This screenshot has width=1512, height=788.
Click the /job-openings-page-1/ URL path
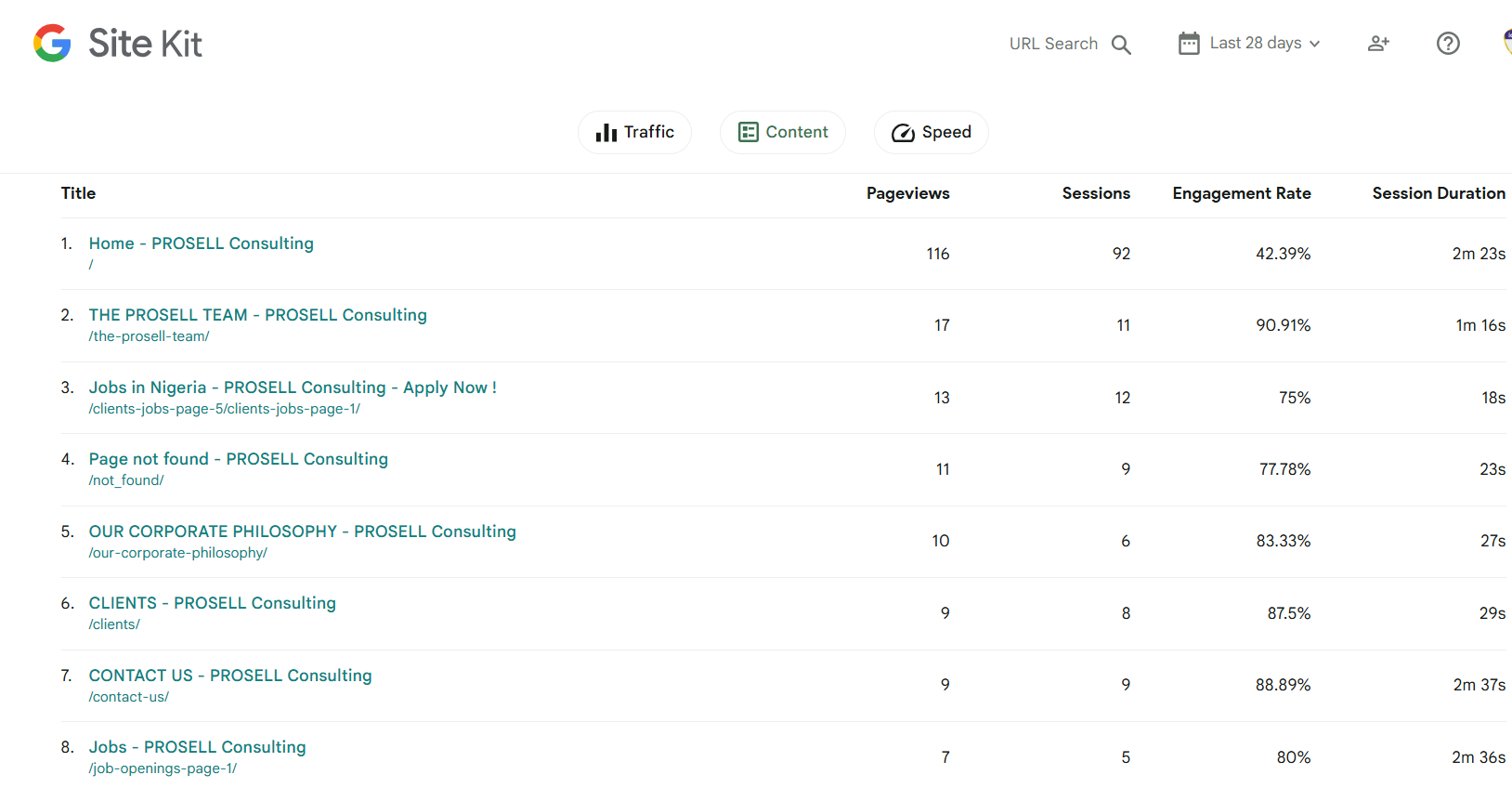(163, 768)
